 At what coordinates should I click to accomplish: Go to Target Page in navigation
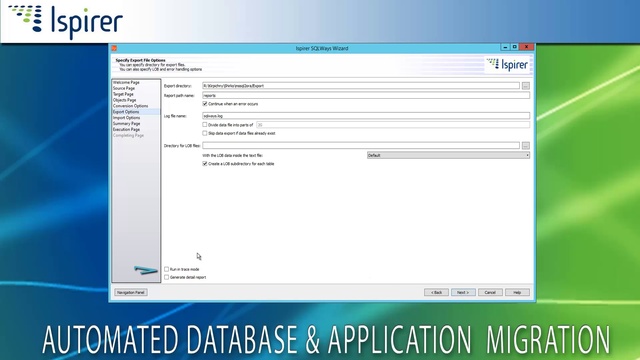[123, 94]
